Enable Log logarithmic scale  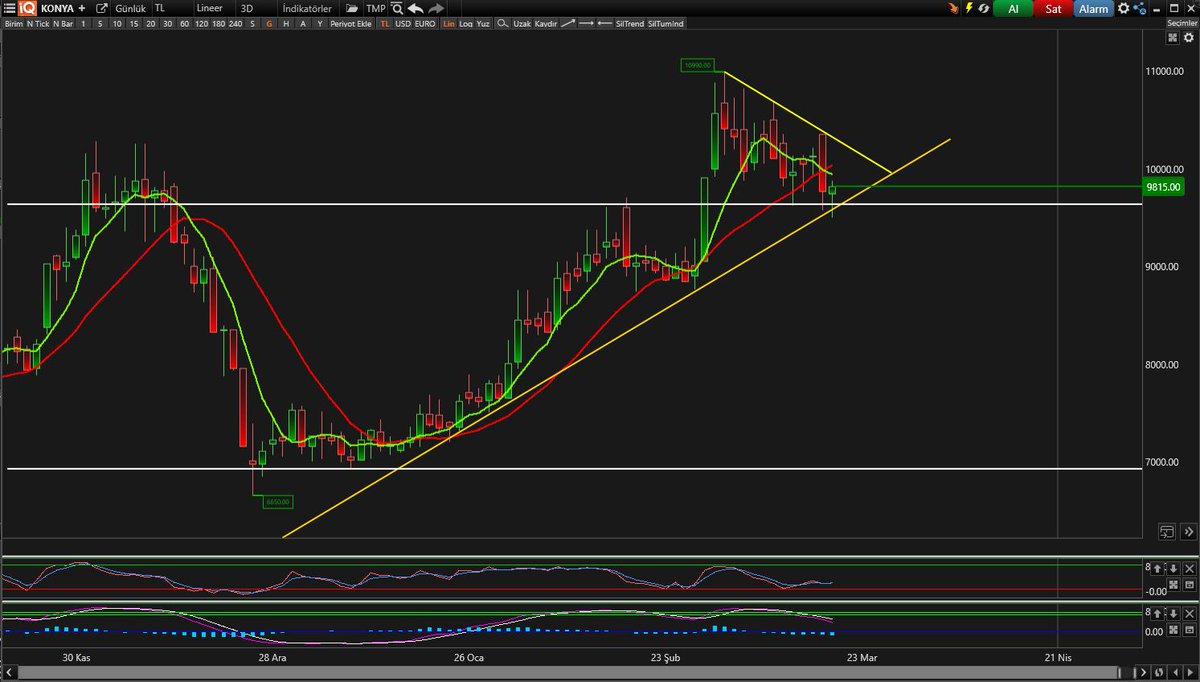(x=466, y=22)
